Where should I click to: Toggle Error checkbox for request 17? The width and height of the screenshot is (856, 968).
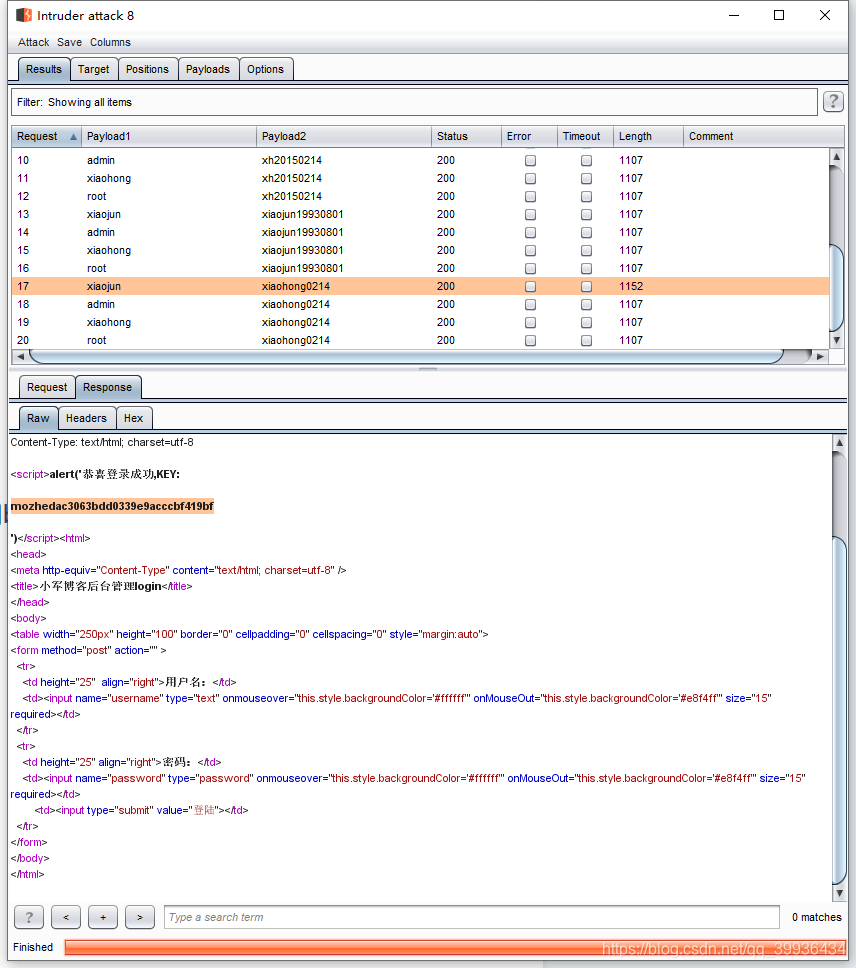[x=530, y=286]
